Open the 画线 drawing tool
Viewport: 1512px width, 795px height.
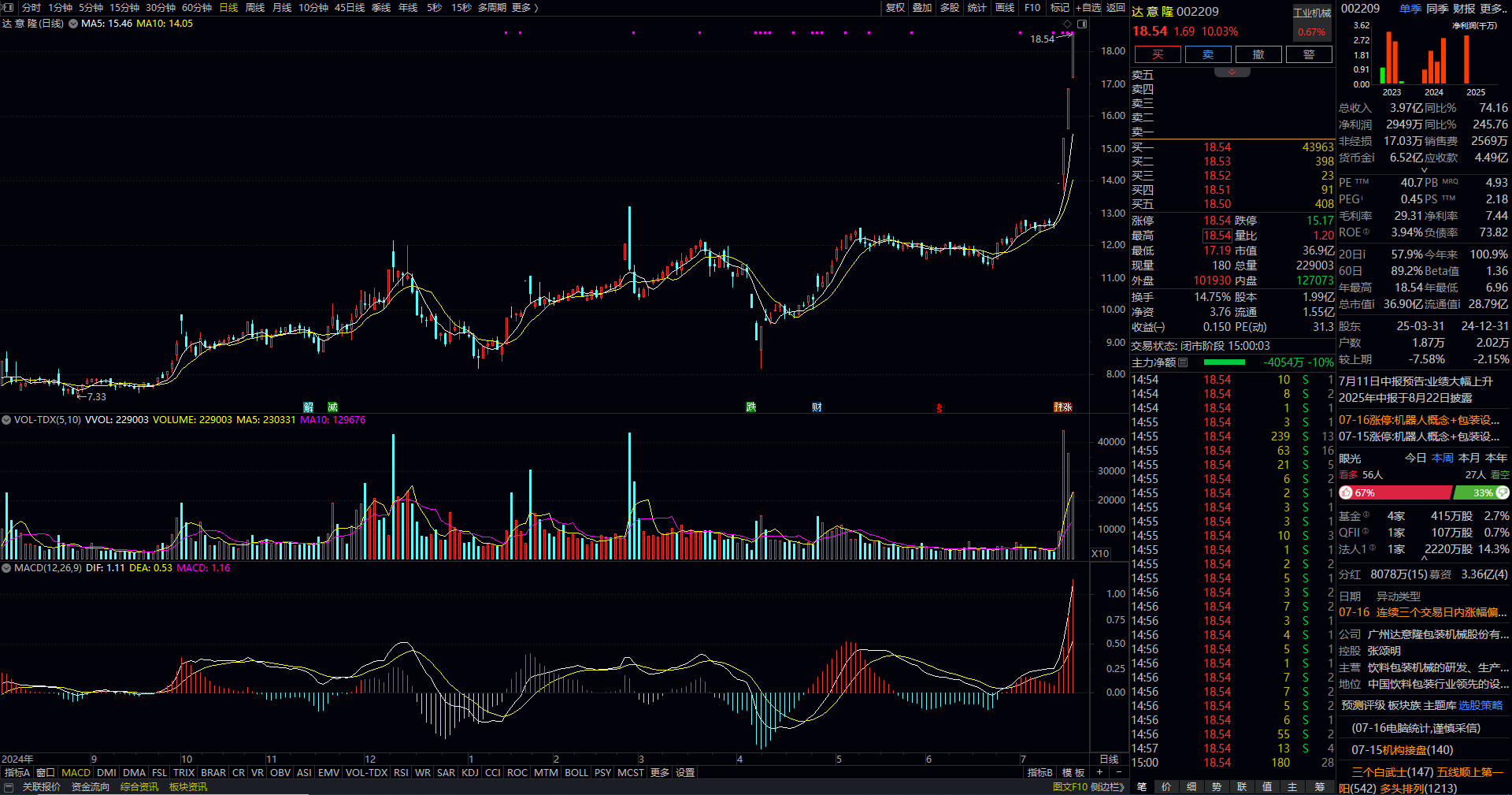pyautogui.click(x=1004, y=7)
